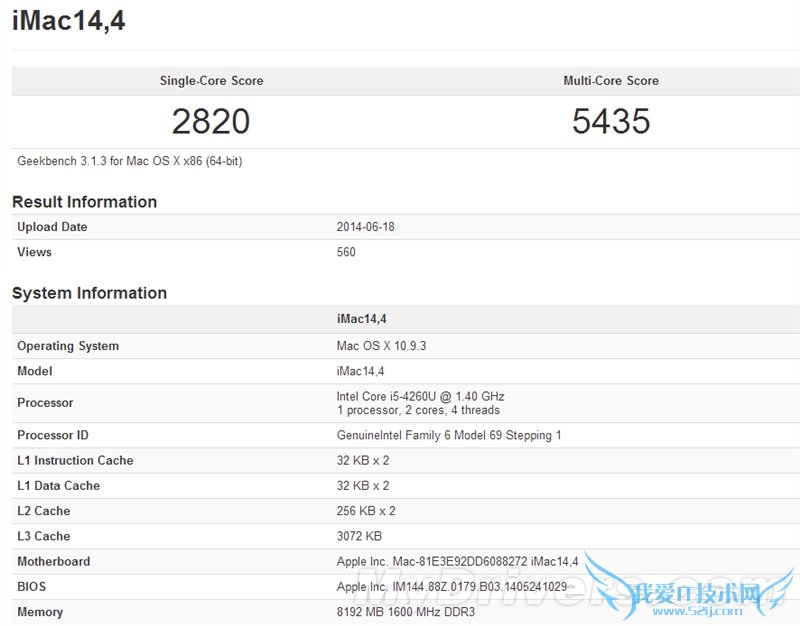Click the L1 Instruction Cache 32 KB x 2 value
The image size is (800, 626).
pos(363,460)
